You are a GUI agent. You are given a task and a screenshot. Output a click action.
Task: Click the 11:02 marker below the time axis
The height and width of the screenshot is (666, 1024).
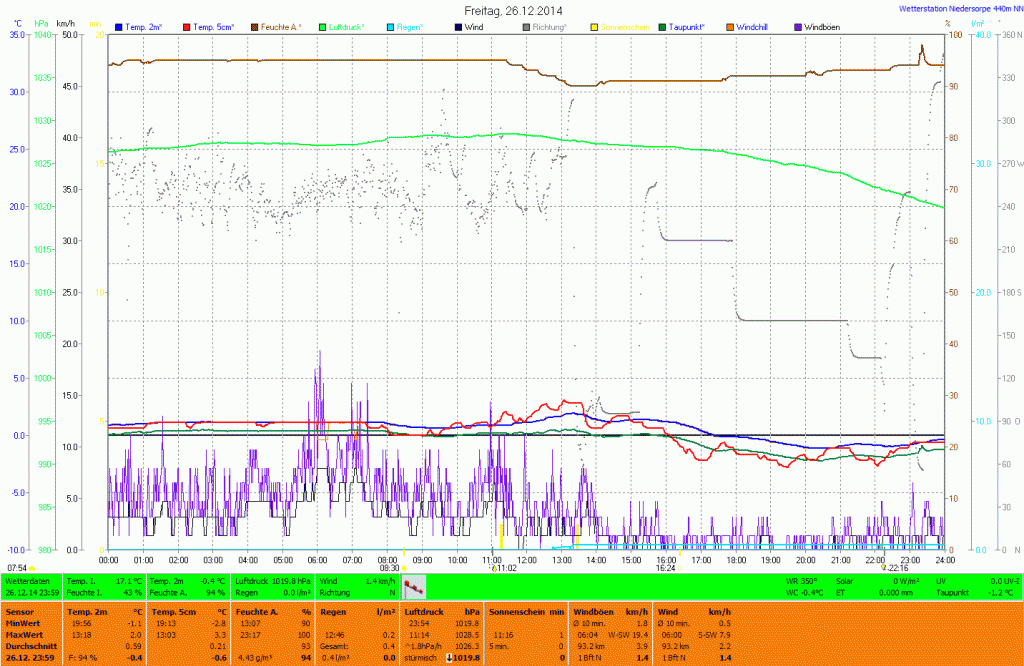(x=503, y=568)
